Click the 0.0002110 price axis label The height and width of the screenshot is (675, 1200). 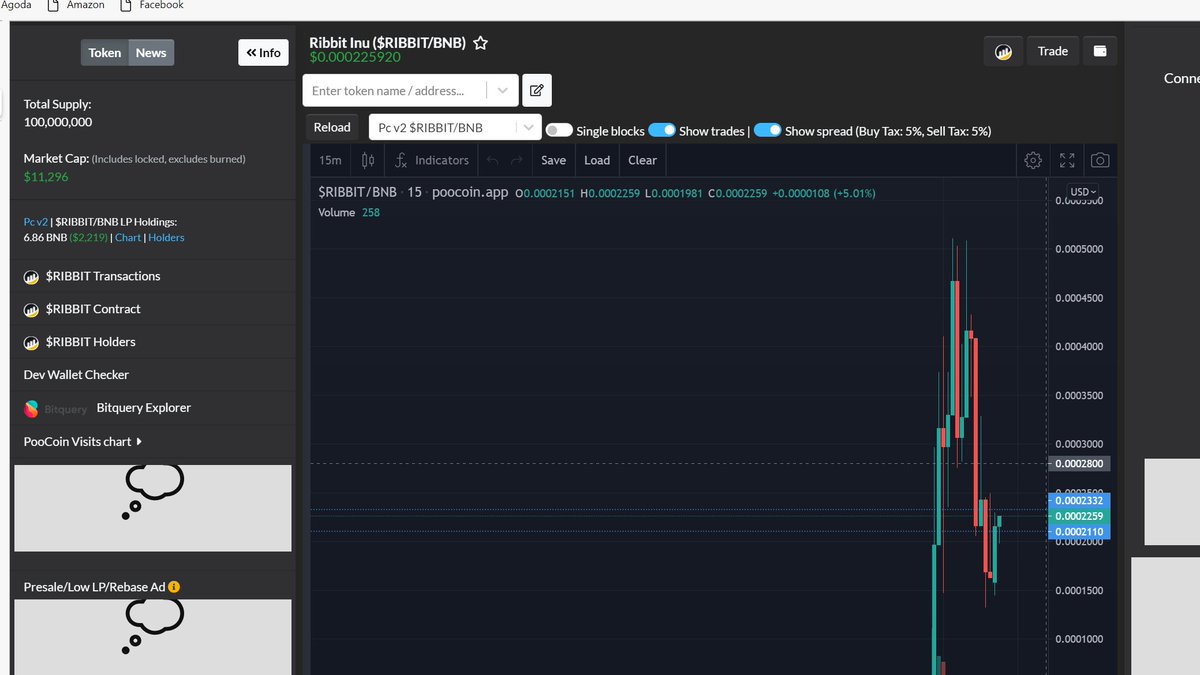click(1079, 532)
